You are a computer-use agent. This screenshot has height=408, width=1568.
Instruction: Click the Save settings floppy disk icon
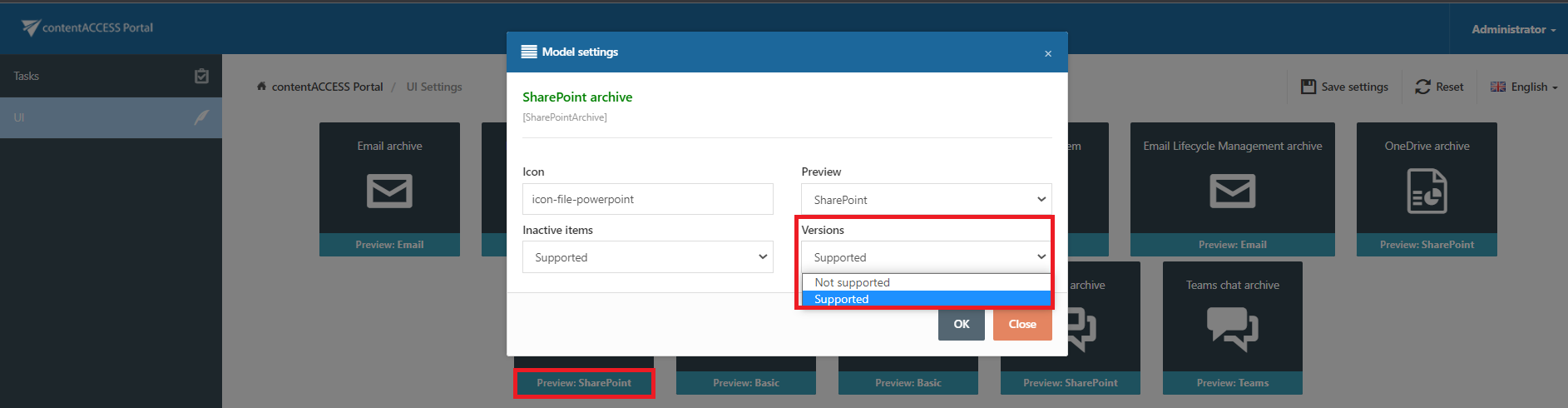(x=1308, y=87)
